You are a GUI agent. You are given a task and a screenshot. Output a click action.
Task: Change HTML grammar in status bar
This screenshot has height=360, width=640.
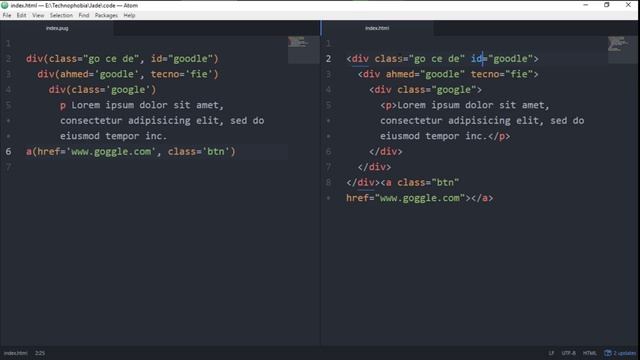(589, 353)
